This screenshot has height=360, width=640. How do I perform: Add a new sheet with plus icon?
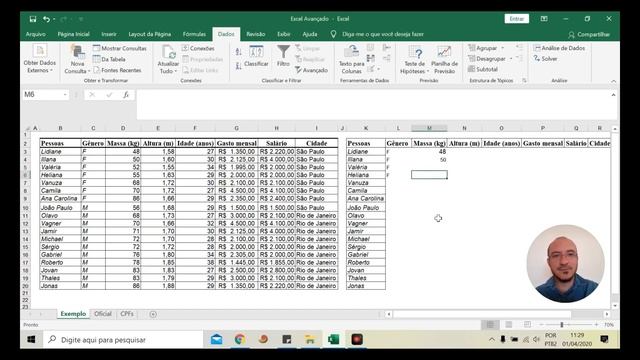[153, 314]
